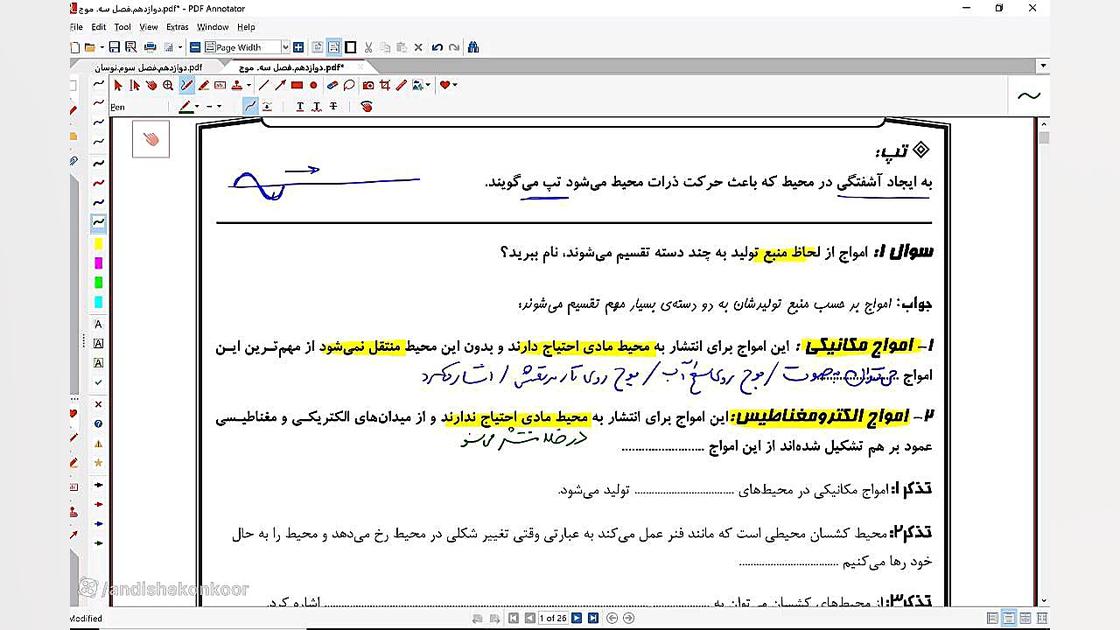This screenshot has width=1120, height=630.
Task: Click the Print icon in toolbar
Action: coord(150,47)
